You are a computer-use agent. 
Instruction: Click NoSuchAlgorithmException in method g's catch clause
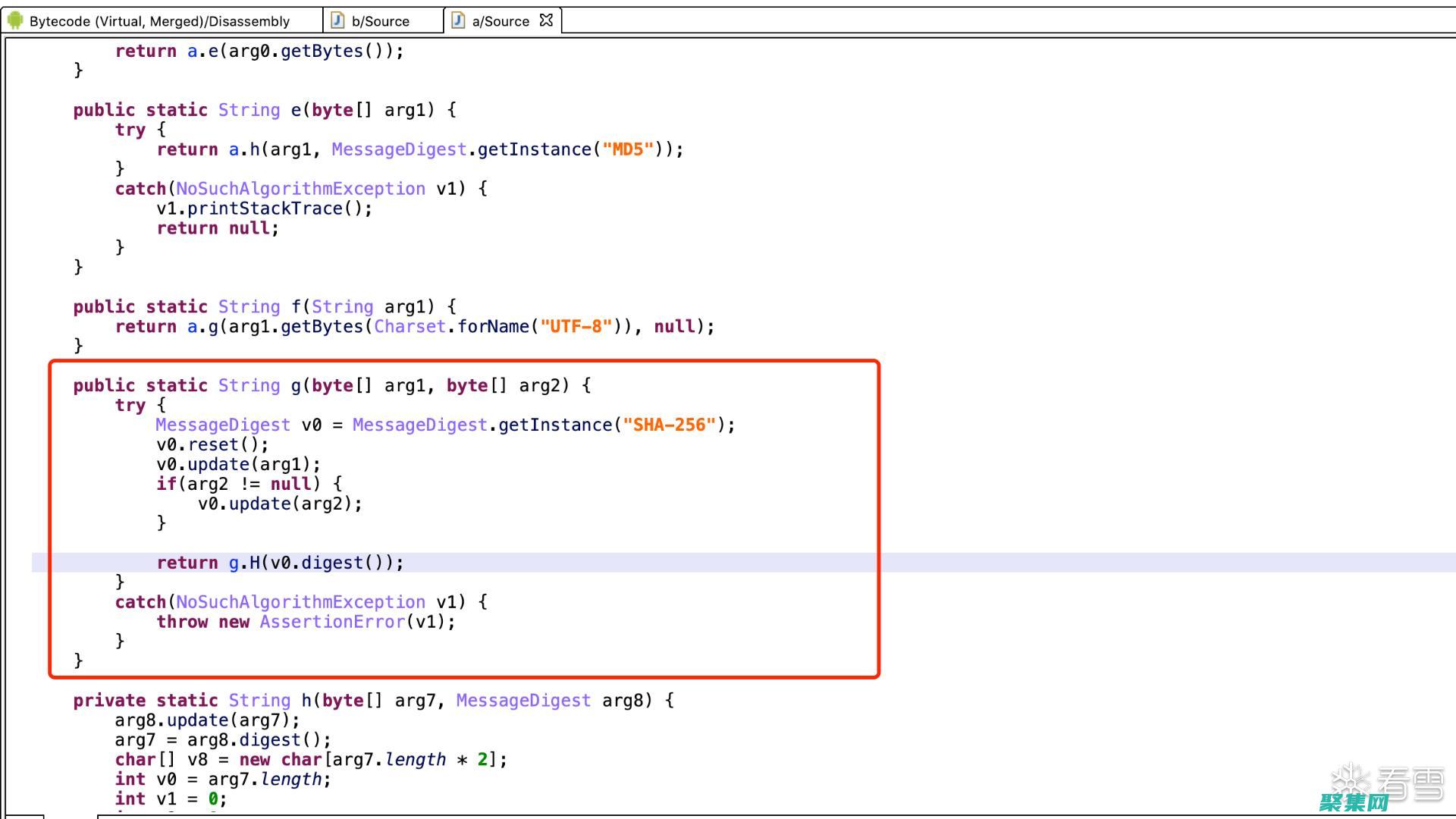tap(299, 601)
